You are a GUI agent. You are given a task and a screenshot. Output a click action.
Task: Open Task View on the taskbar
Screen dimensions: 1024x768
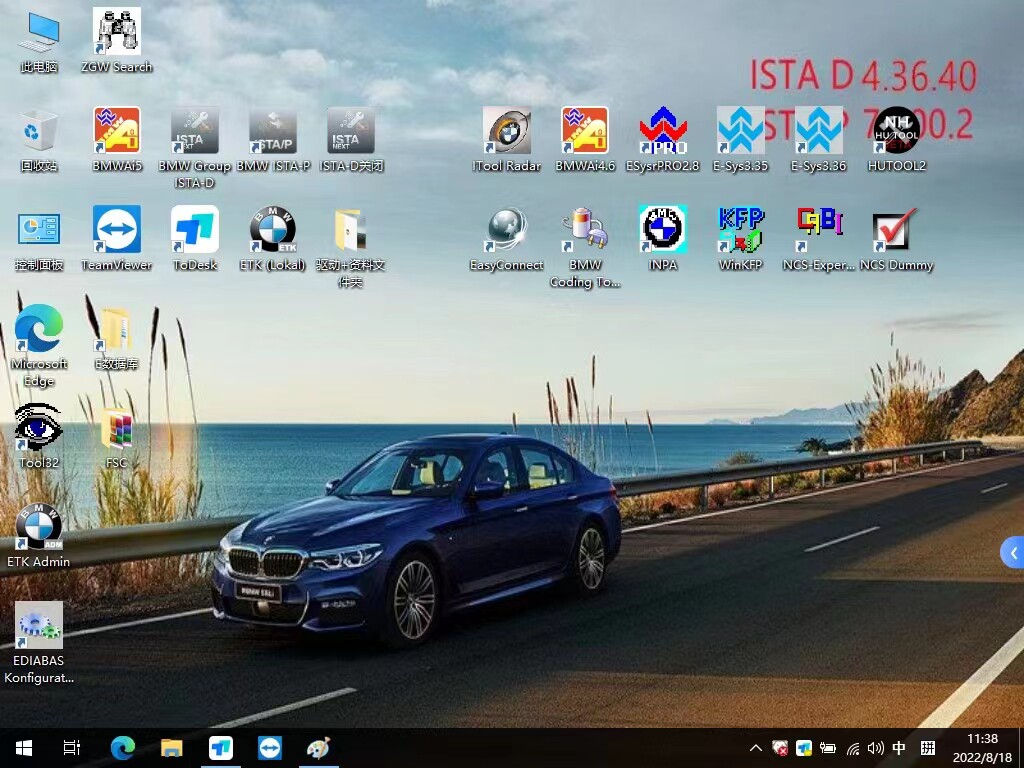coord(72,748)
